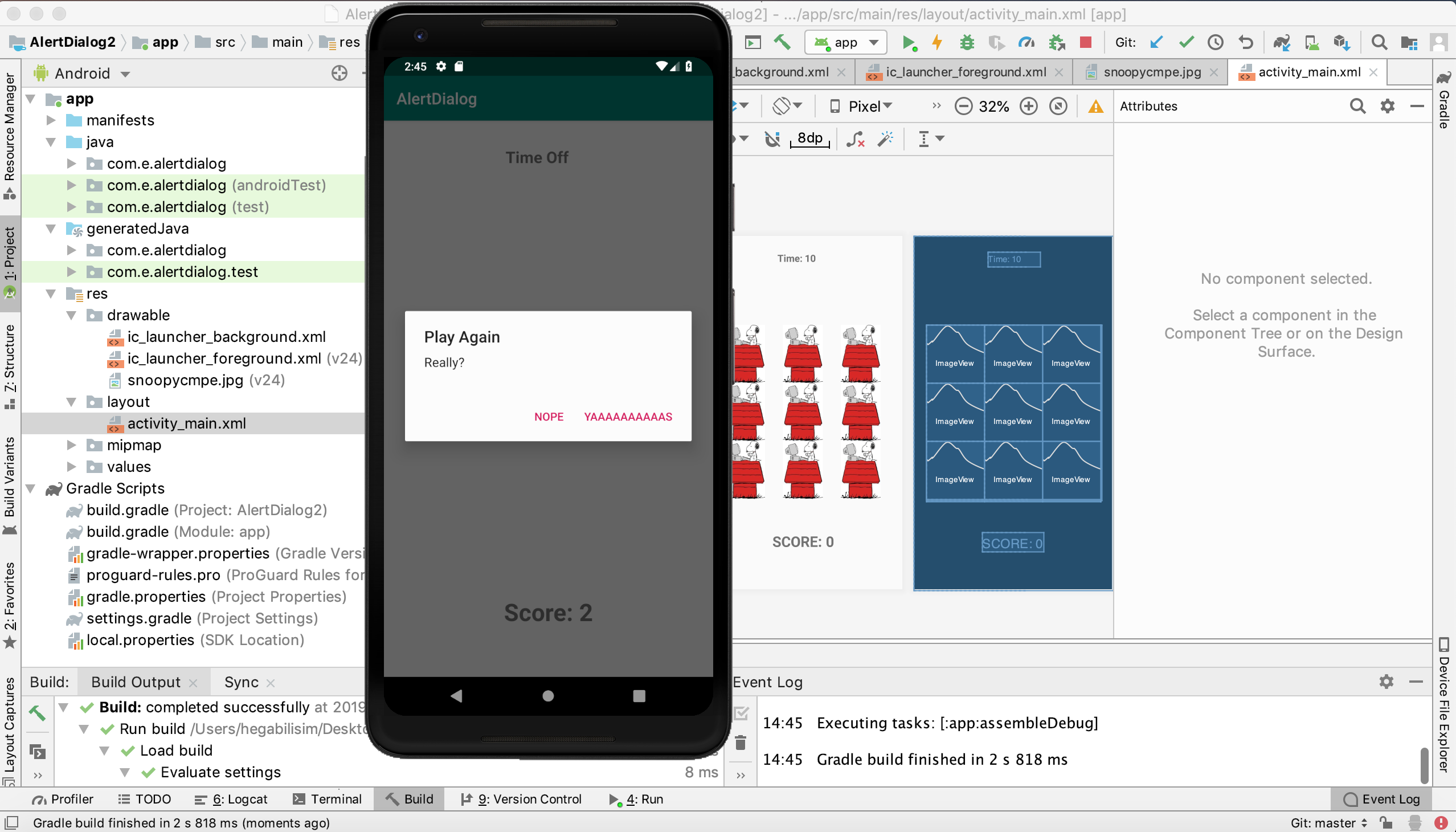Click Apply Changes lightning bolt icon
1456x832 pixels.
click(938, 42)
